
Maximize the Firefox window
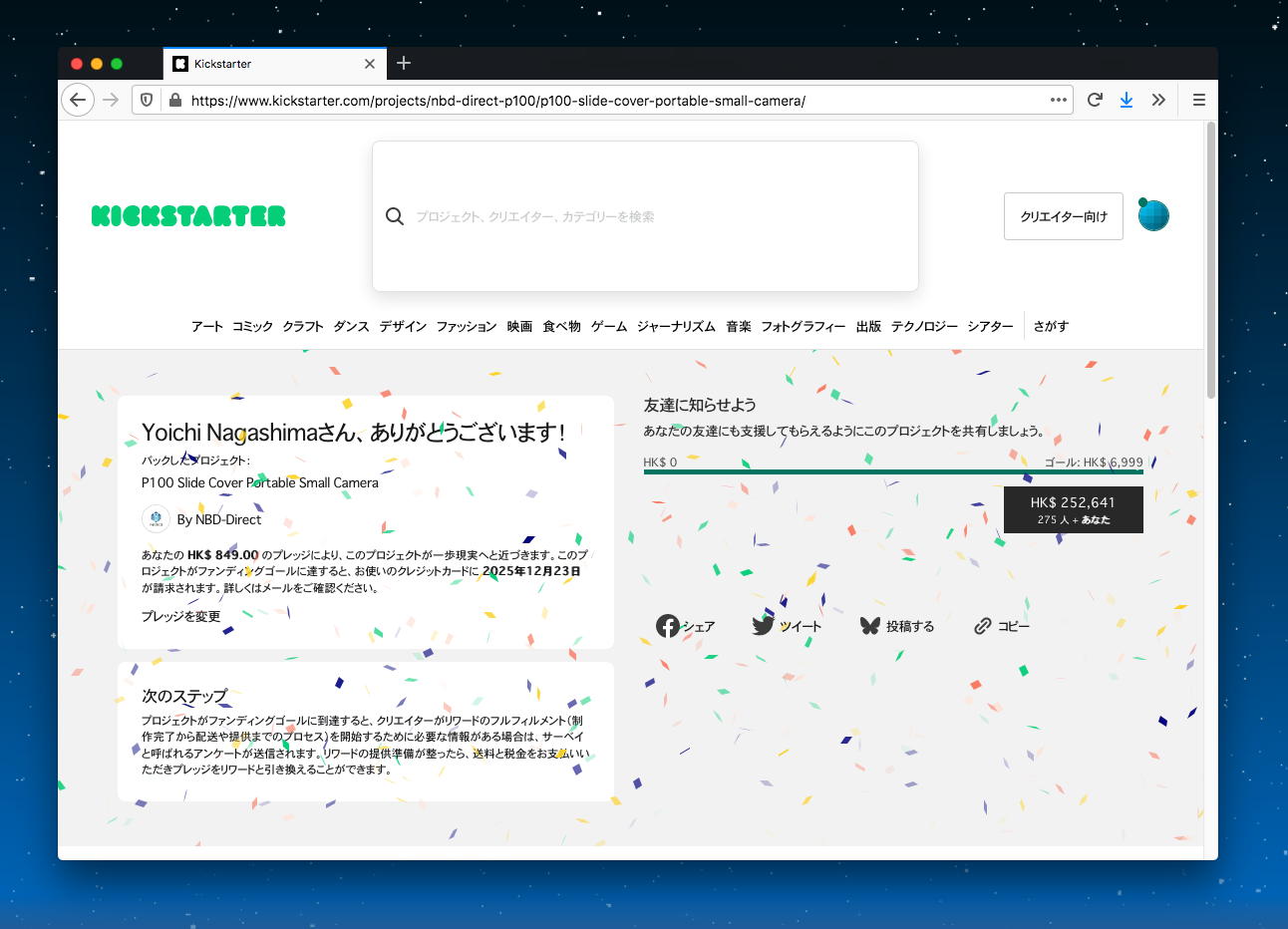tap(117, 64)
